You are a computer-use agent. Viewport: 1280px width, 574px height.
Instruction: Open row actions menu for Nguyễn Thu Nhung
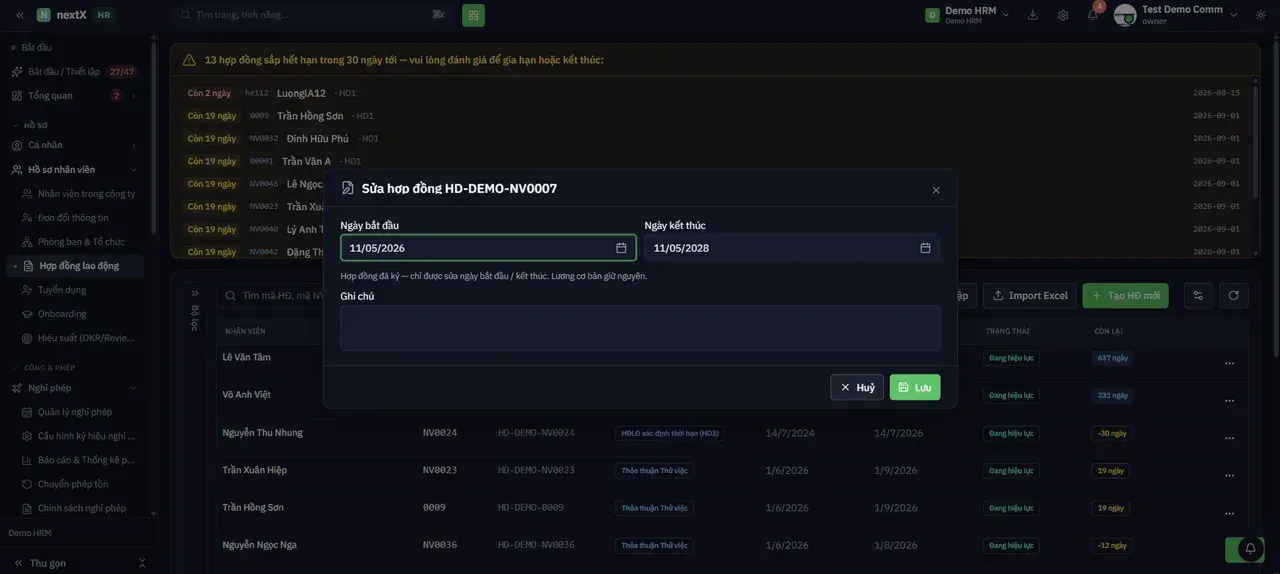coord(1229,438)
